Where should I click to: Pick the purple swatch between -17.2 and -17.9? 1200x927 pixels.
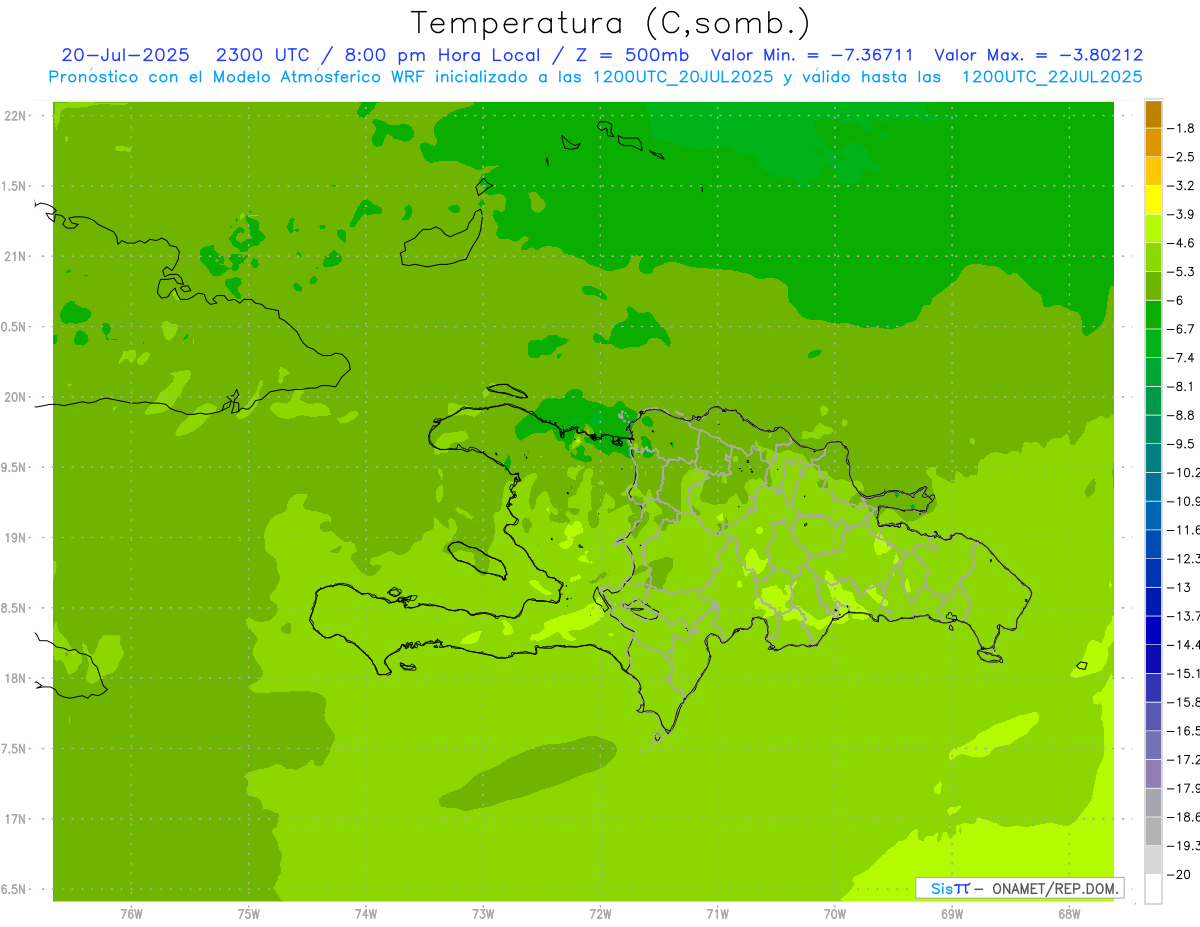[1153, 774]
